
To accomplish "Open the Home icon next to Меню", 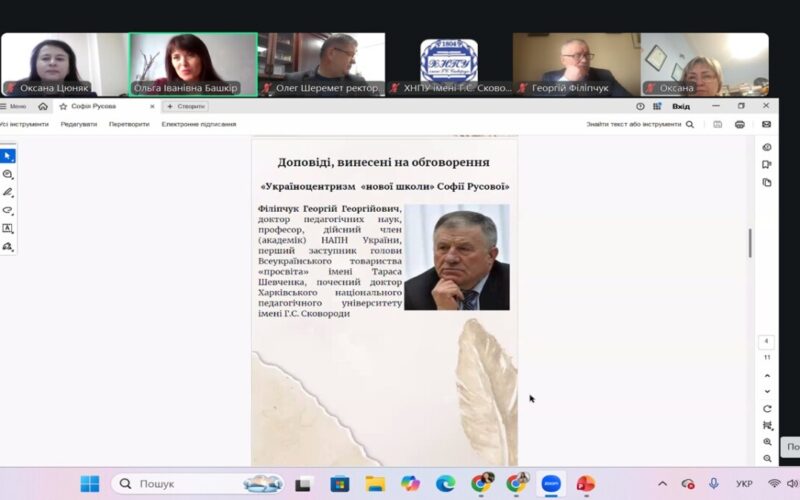I will tap(43, 106).
